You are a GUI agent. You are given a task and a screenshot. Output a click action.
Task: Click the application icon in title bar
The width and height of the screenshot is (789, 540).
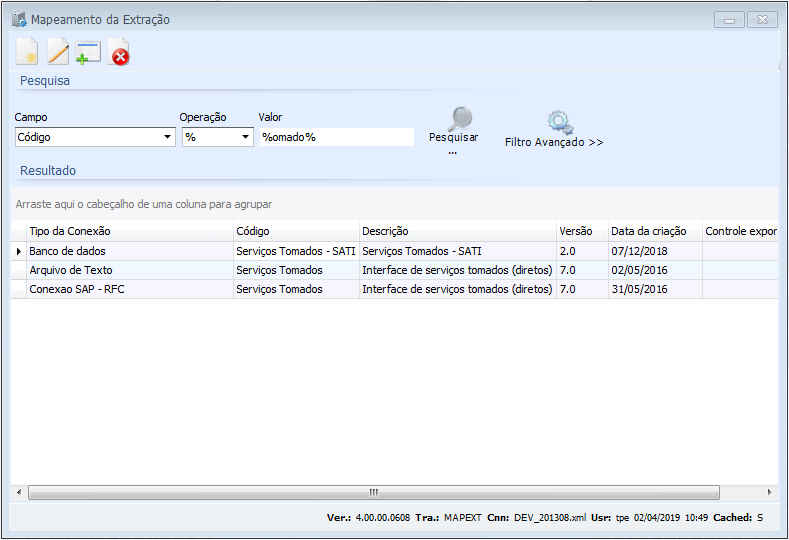[19, 19]
